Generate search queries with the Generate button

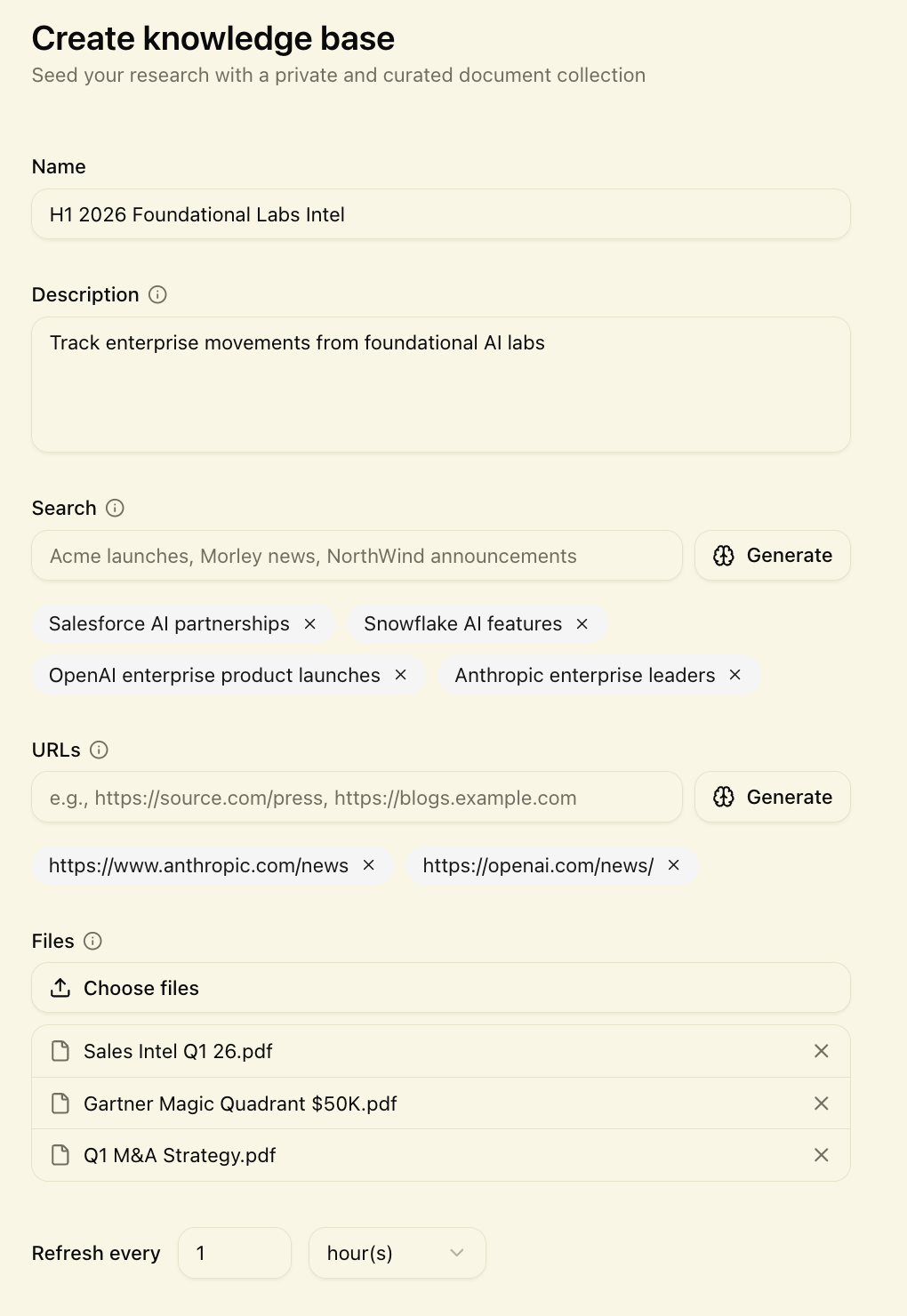[x=773, y=556]
